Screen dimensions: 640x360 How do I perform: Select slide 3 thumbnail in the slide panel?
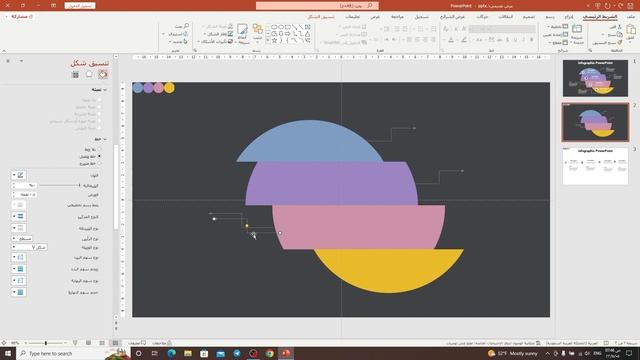coord(595,166)
